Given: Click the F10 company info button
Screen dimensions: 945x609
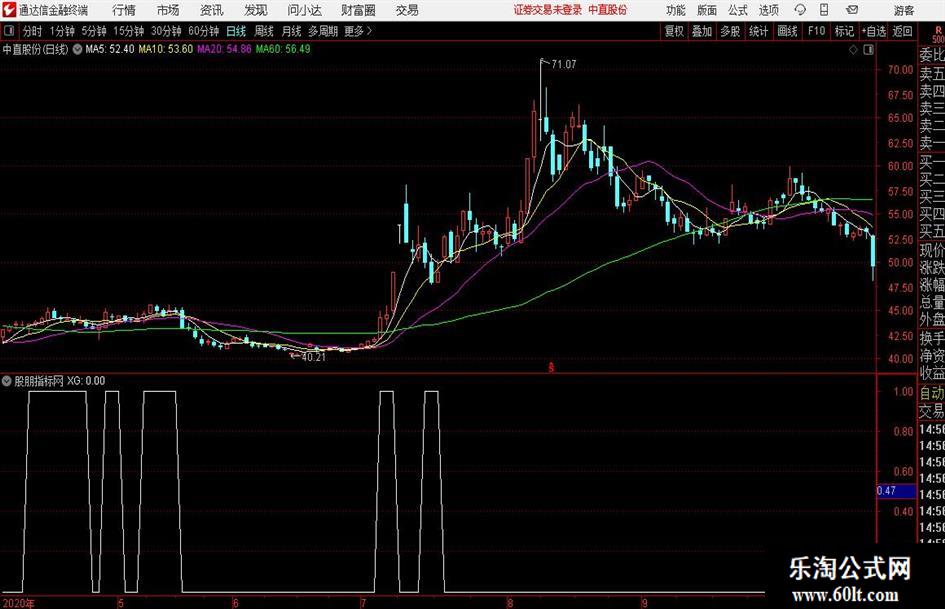Looking at the screenshot, I should 817,31.
